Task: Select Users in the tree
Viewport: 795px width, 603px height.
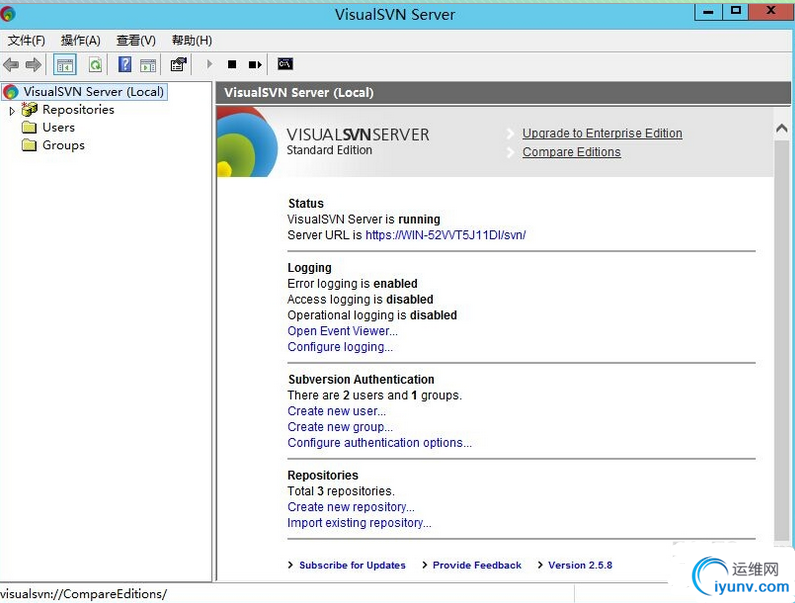Action: 58,127
